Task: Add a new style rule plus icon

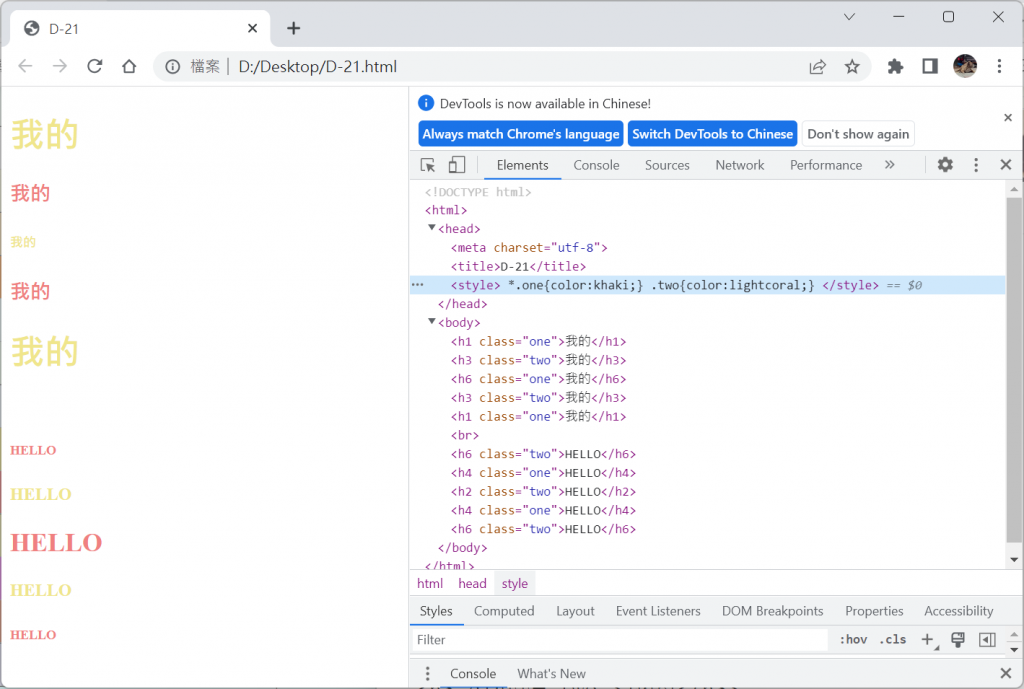Action: point(928,640)
